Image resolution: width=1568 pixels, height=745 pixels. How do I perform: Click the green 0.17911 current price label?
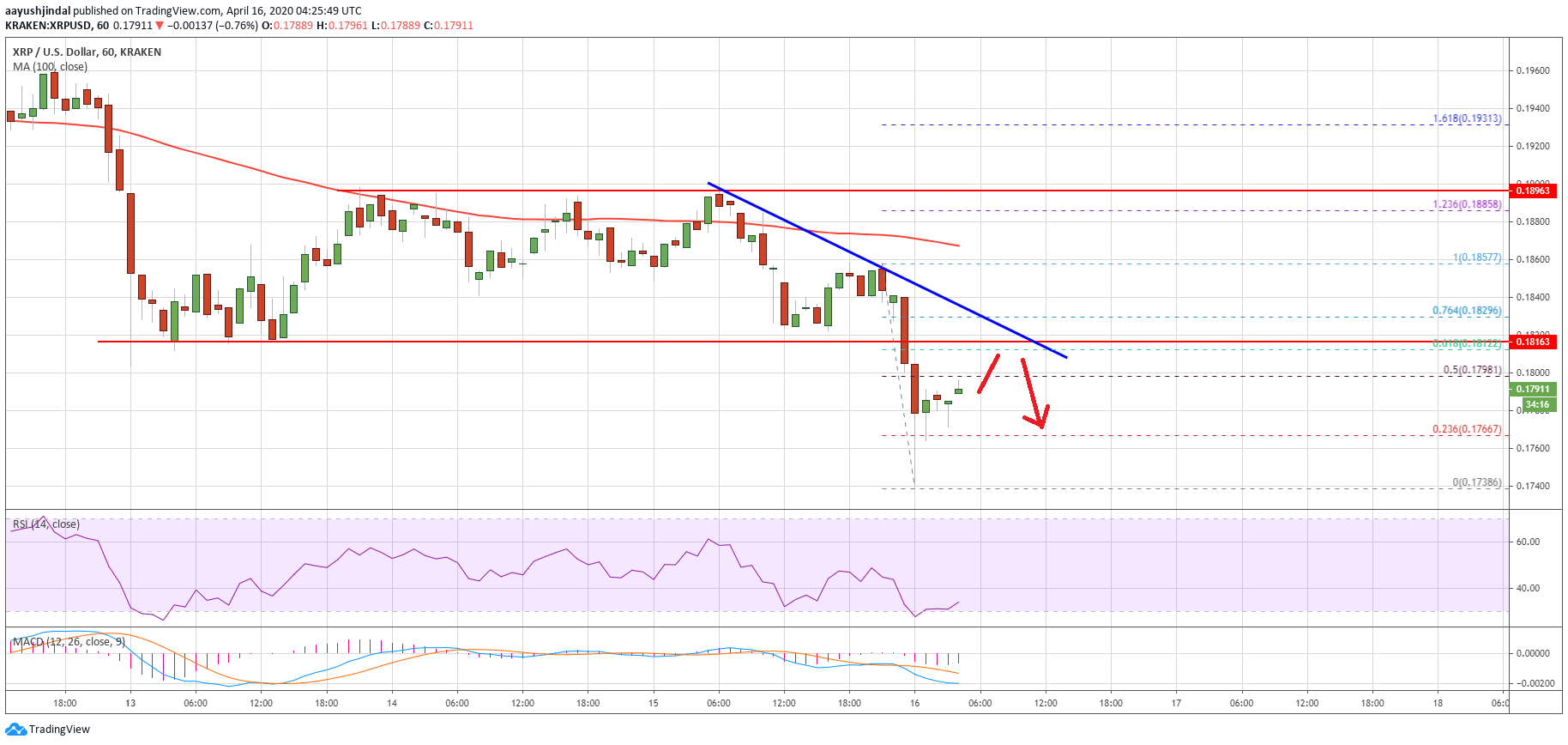coord(1533,390)
